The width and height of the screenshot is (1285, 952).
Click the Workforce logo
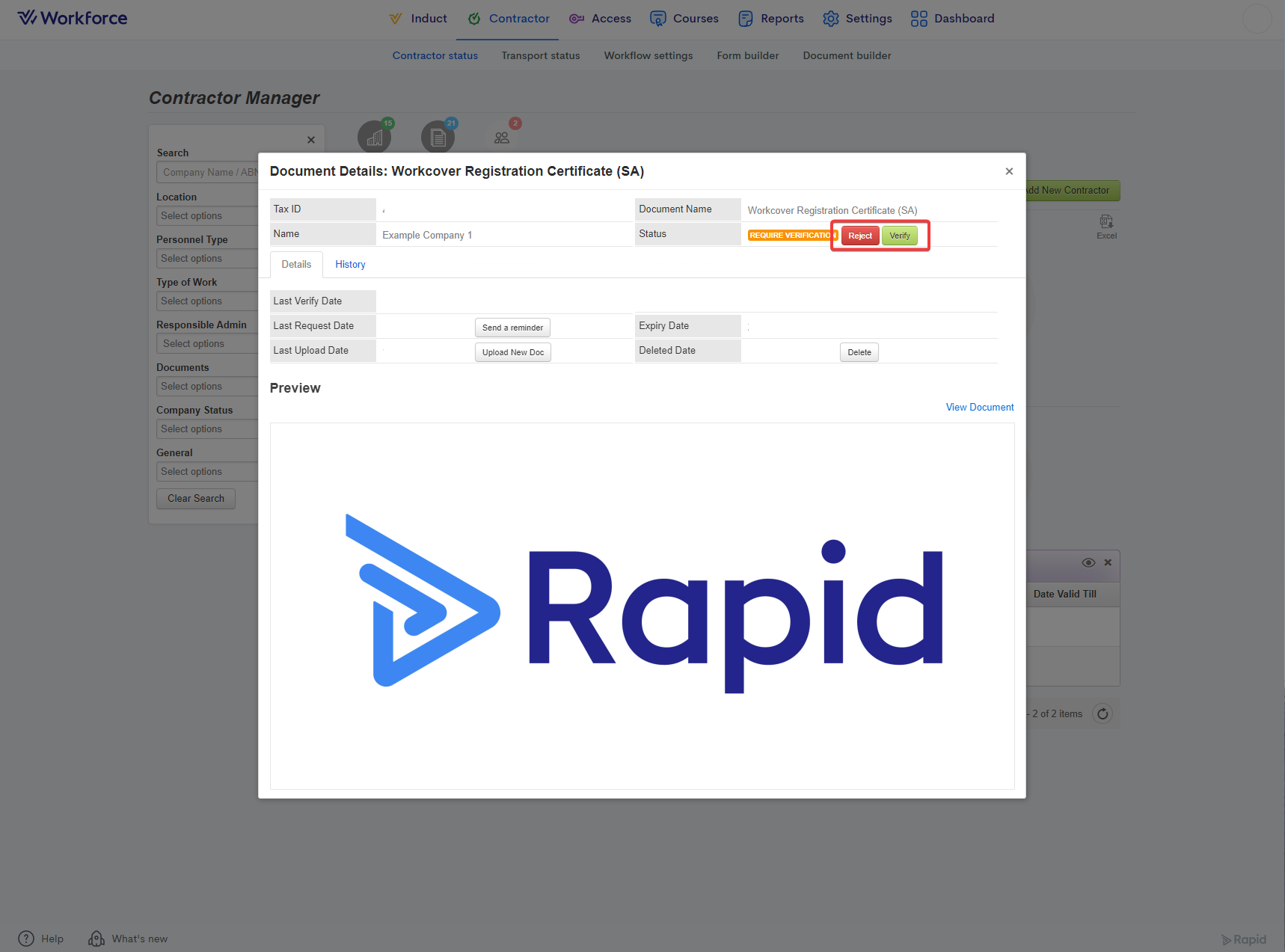[73, 18]
